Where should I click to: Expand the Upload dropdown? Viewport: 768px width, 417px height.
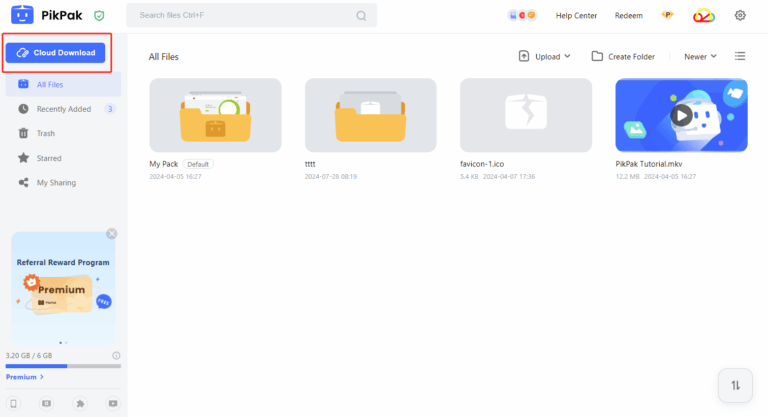pos(544,56)
